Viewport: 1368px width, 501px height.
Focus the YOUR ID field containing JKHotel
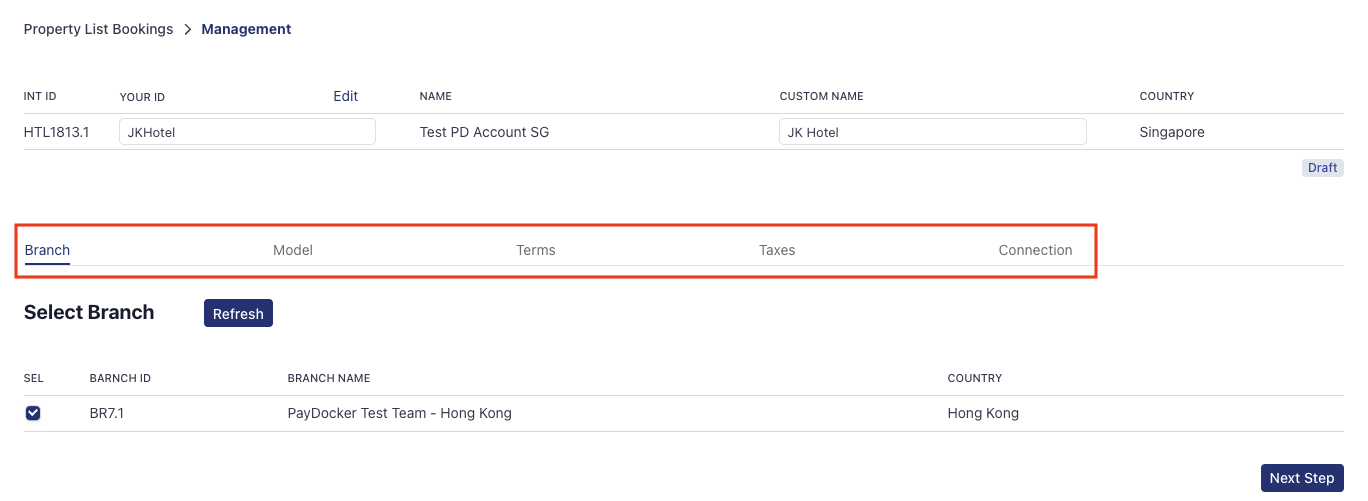click(247, 132)
